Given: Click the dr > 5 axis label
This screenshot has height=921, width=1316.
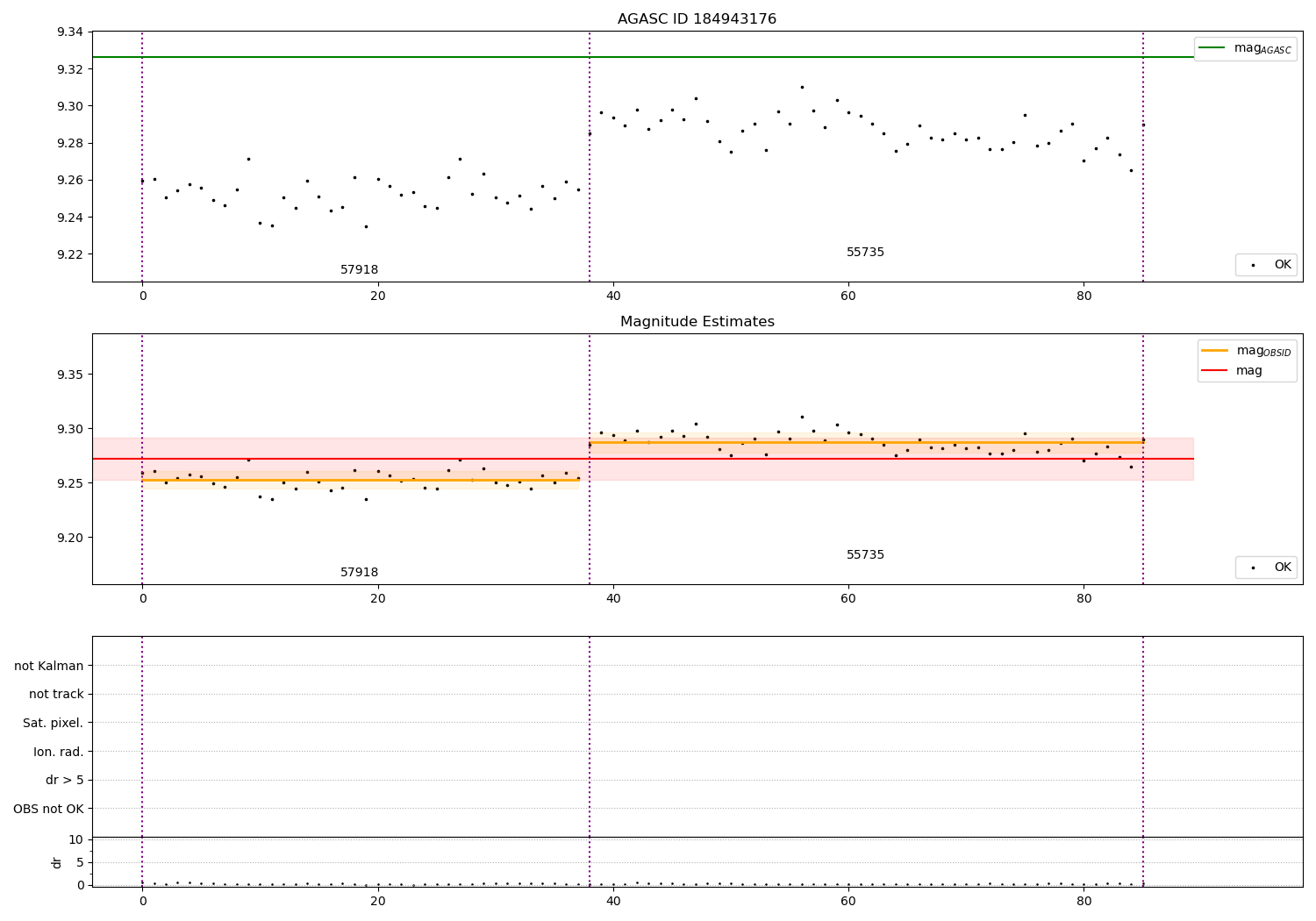Looking at the screenshot, I should tap(65, 780).
